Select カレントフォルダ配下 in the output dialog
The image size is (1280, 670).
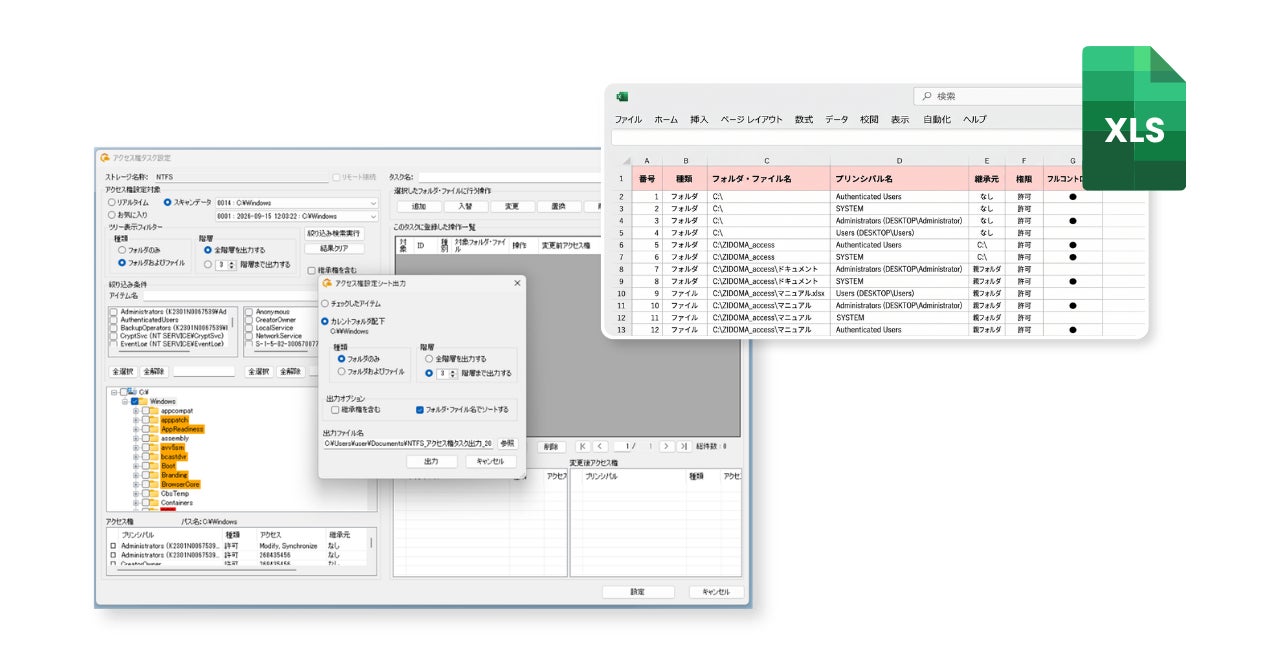point(325,321)
